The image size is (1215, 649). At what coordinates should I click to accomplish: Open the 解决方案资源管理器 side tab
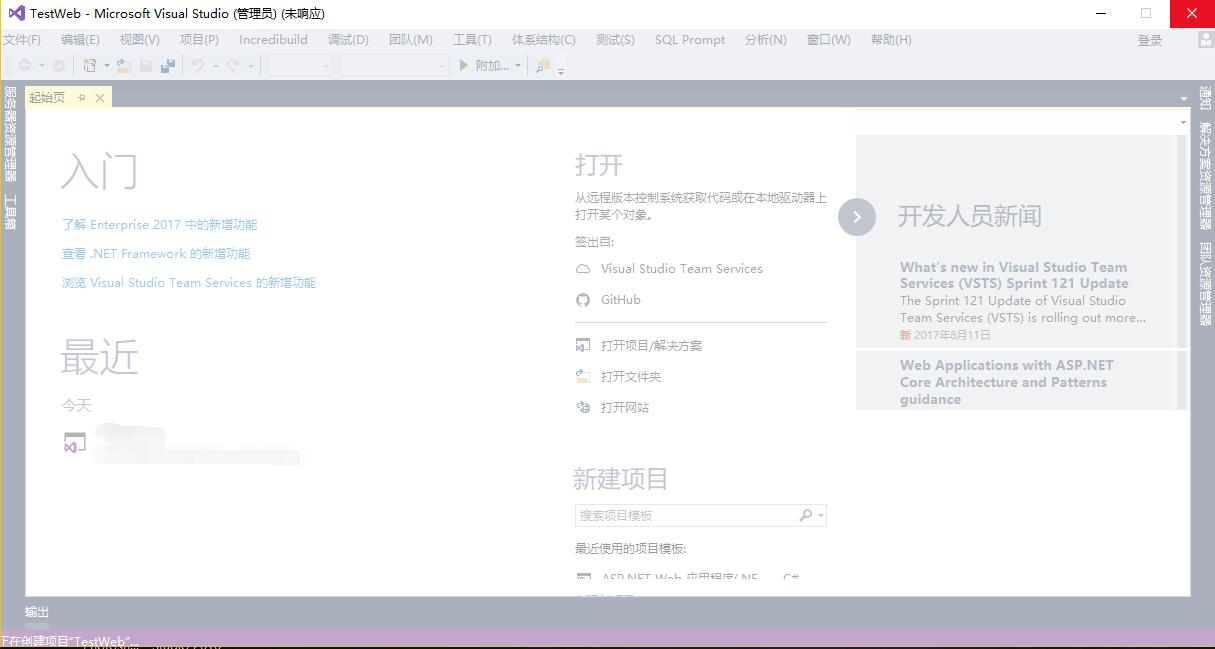1205,176
